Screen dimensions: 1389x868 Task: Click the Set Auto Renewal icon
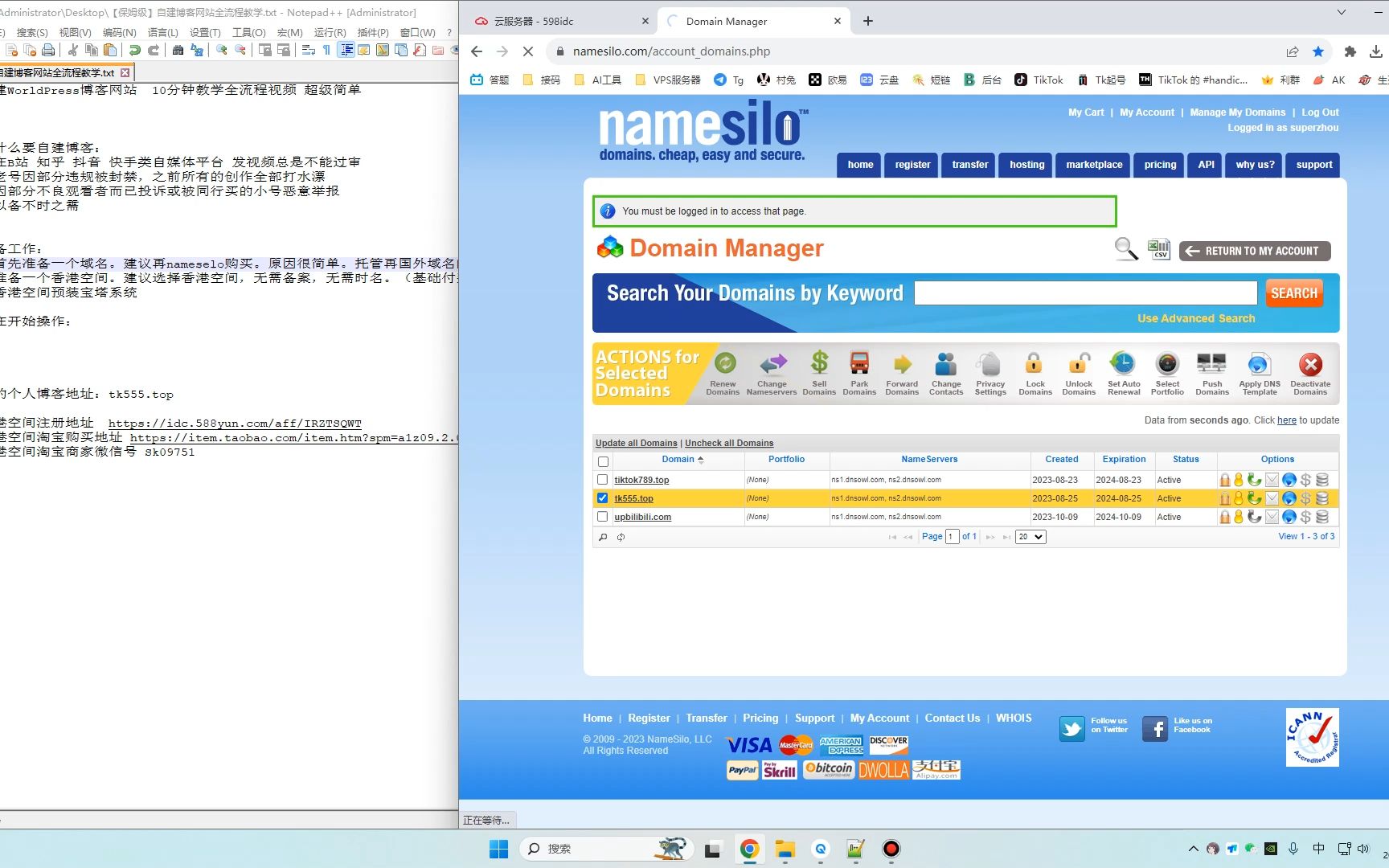1123,364
